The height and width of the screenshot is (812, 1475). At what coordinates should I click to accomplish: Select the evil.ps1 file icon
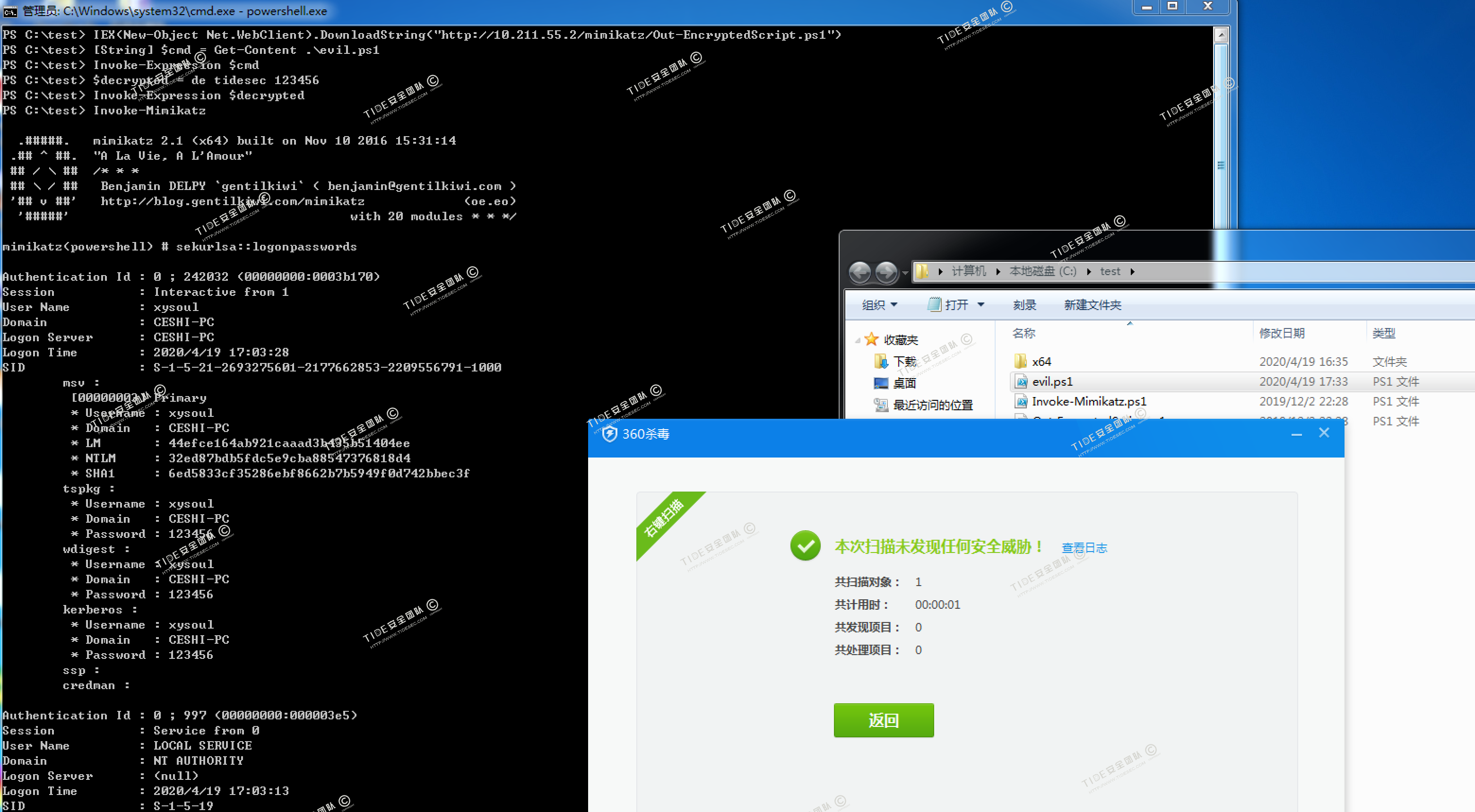coord(1020,381)
